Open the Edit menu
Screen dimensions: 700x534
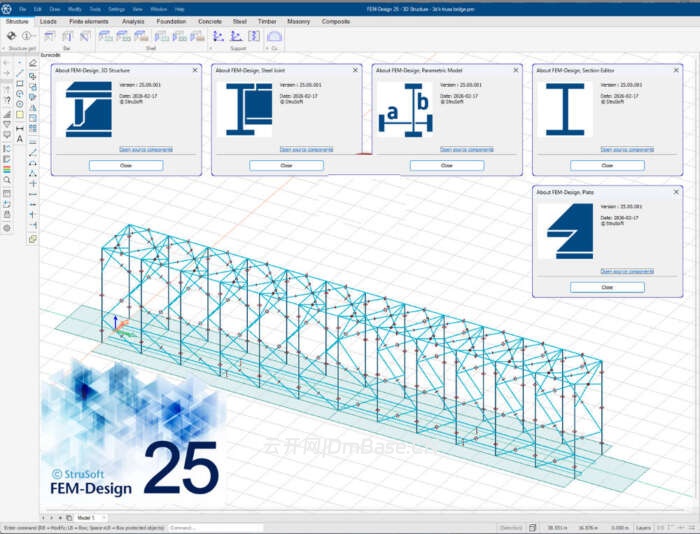(x=38, y=9)
